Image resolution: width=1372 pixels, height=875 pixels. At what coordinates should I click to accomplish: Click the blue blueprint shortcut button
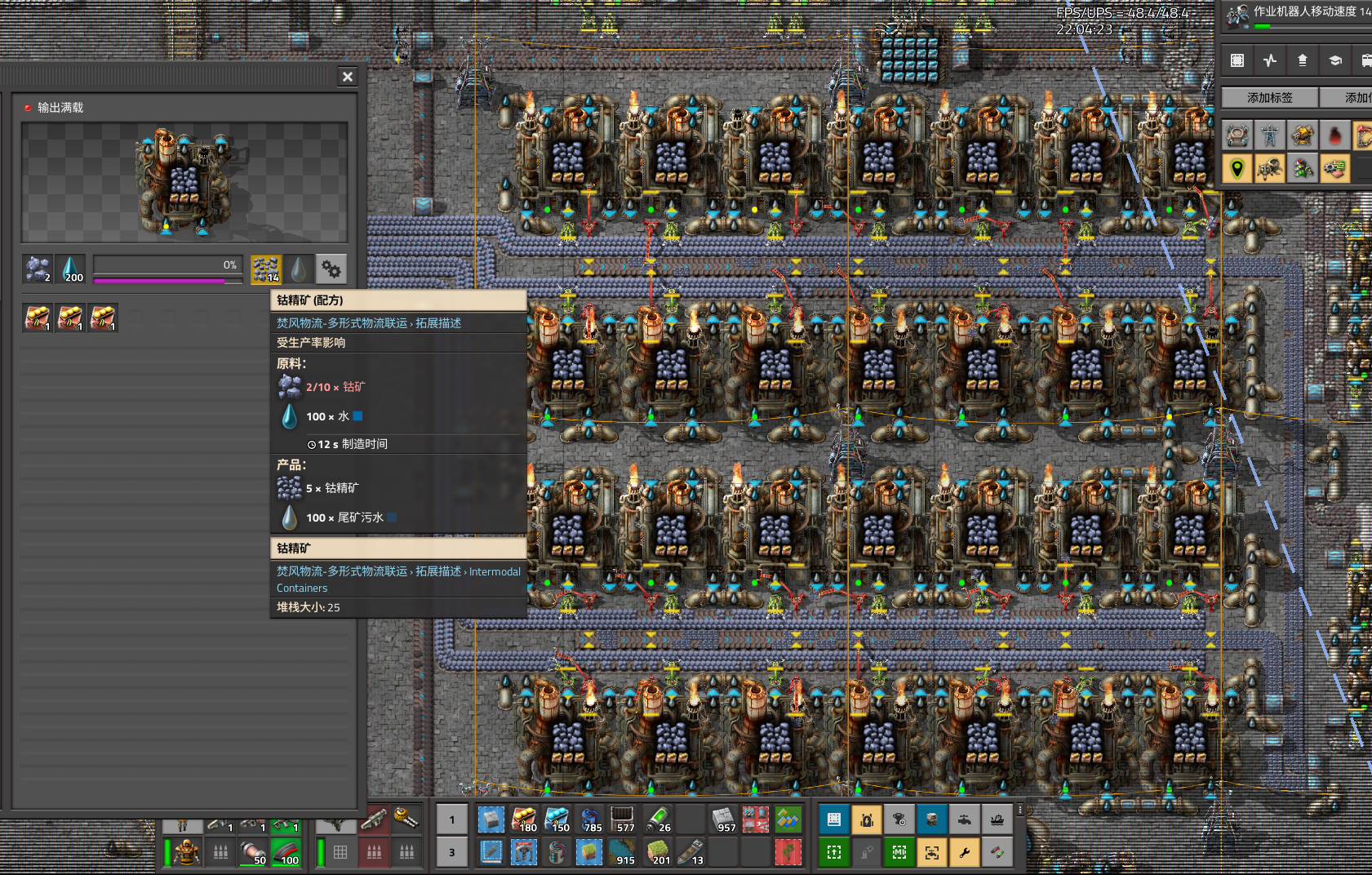tap(834, 819)
